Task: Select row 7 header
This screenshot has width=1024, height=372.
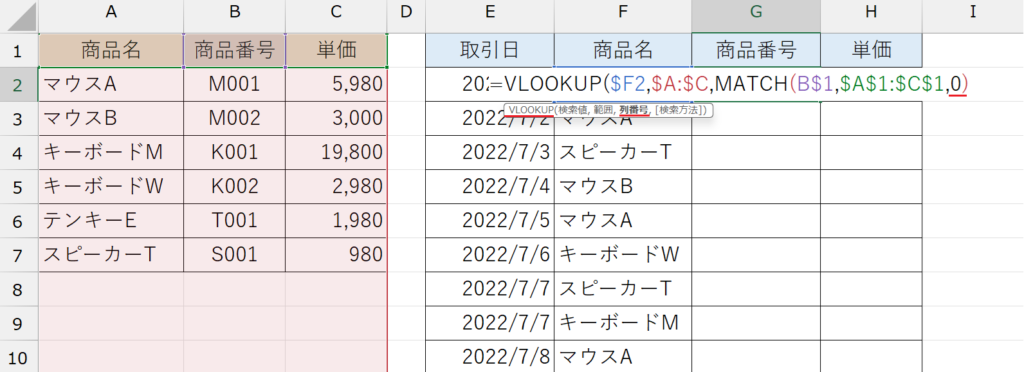Action: tap(19, 255)
